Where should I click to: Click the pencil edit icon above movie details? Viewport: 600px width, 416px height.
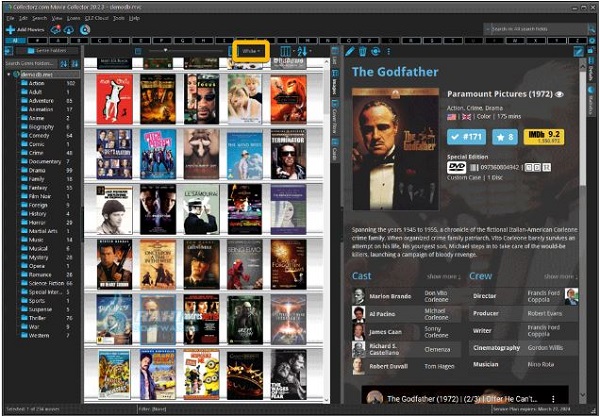coord(349,51)
